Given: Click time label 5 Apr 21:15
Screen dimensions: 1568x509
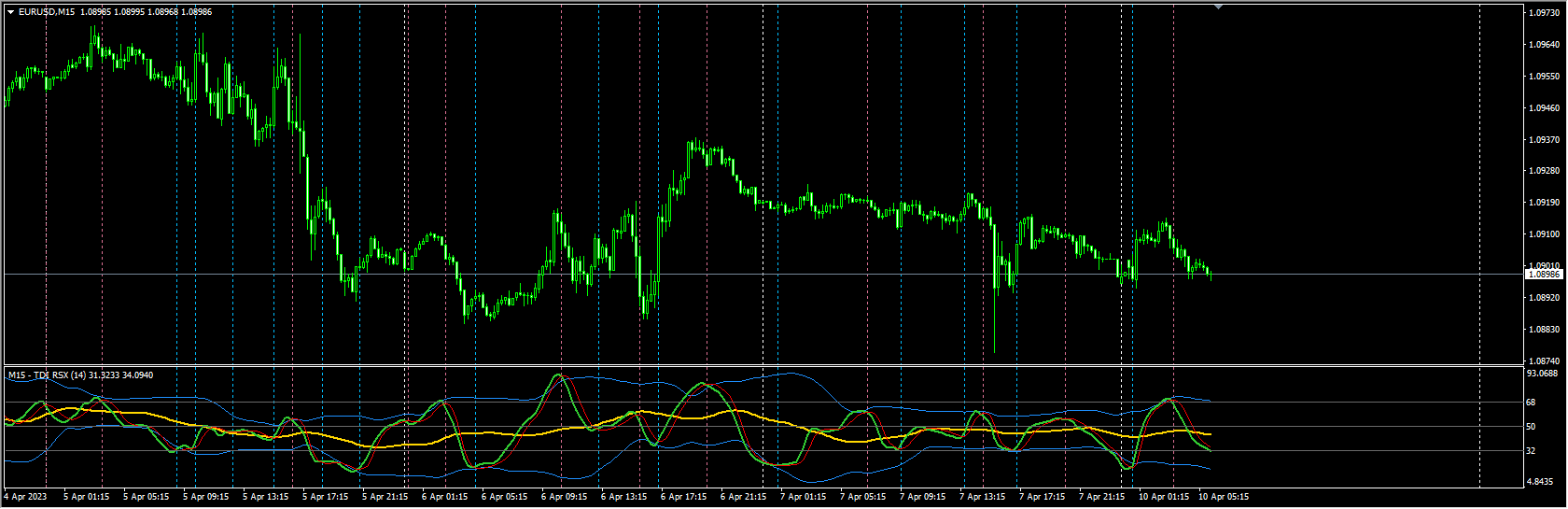Looking at the screenshot, I should coord(385,497).
